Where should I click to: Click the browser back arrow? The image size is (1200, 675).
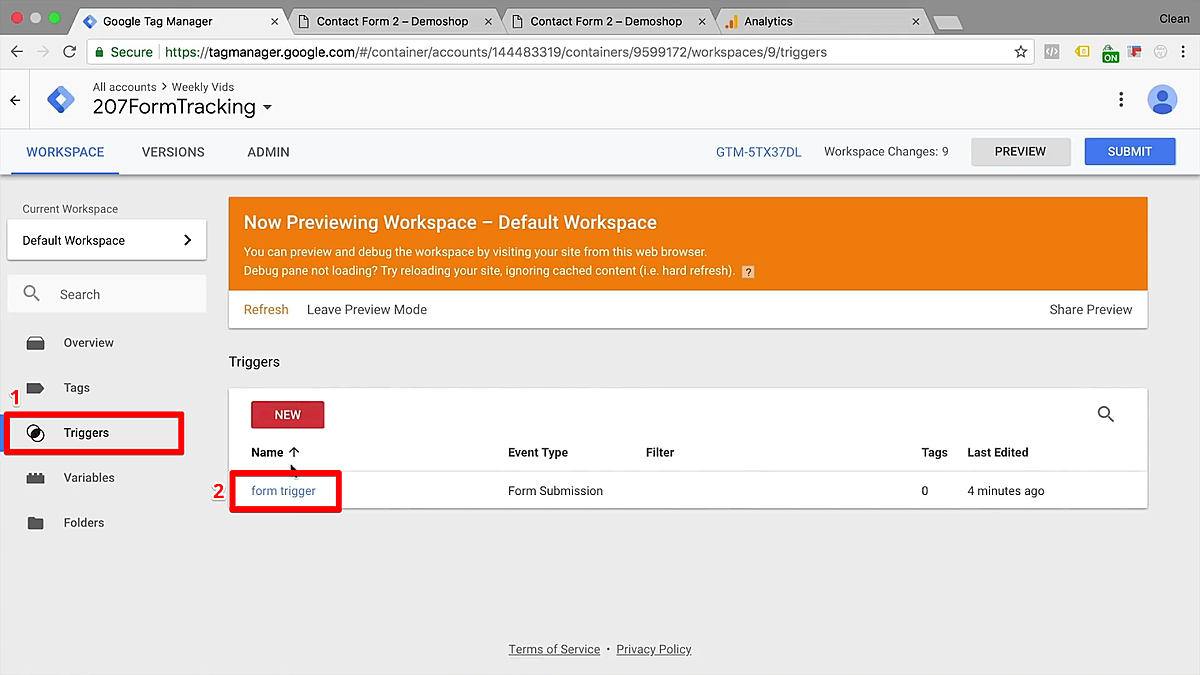click(x=17, y=51)
